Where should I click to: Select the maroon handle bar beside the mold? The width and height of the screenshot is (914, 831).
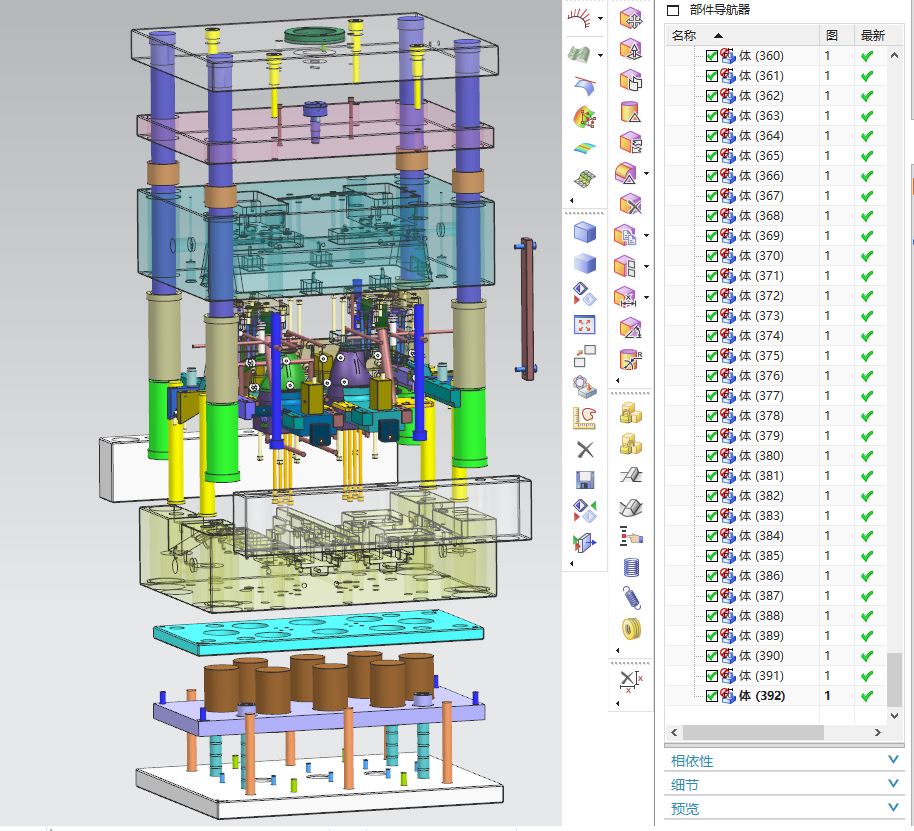coord(528,309)
